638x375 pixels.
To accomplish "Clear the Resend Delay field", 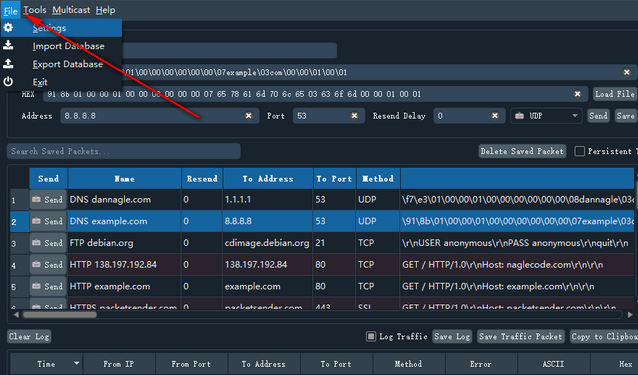I will pyautogui.click(x=495, y=116).
